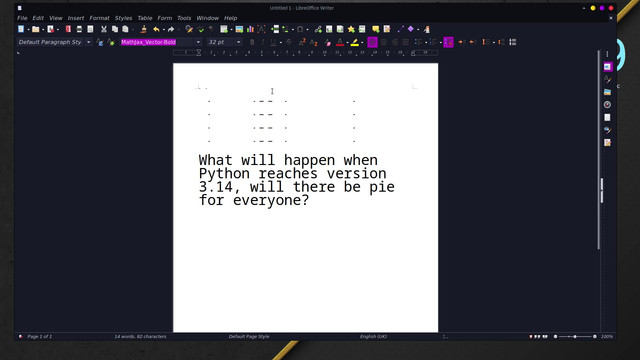Click the Default Page Style status field
This screenshot has height=360, width=640.
249,336
